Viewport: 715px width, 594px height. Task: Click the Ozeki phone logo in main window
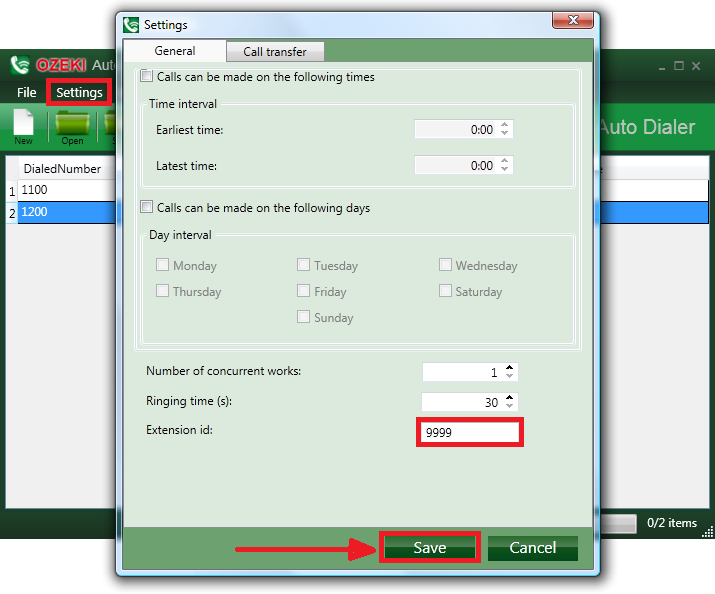20,65
